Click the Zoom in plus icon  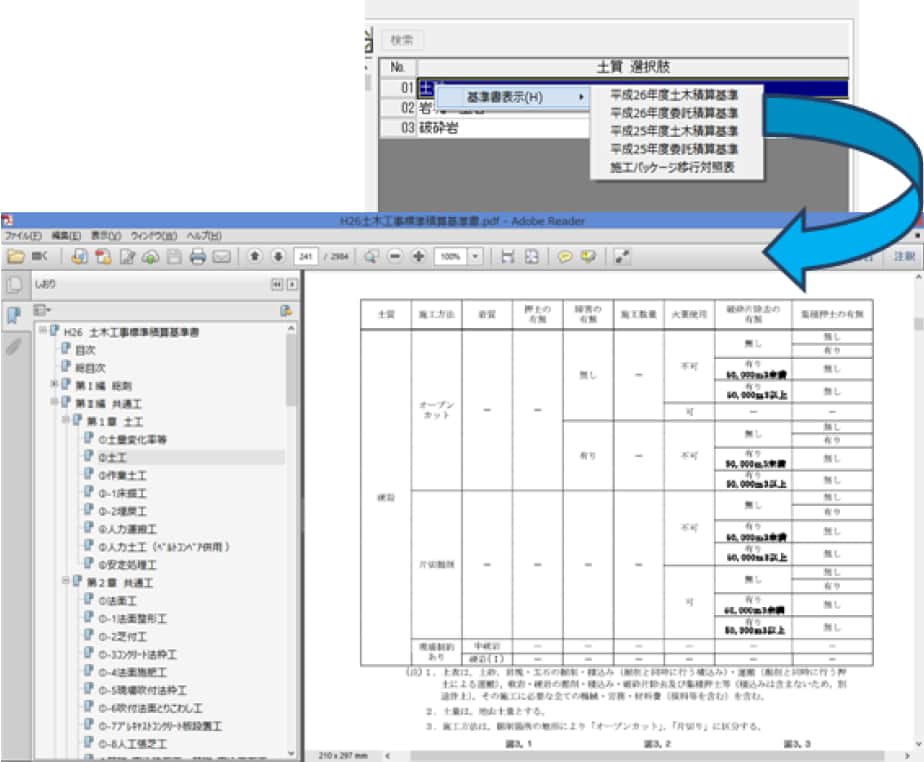pos(418,257)
